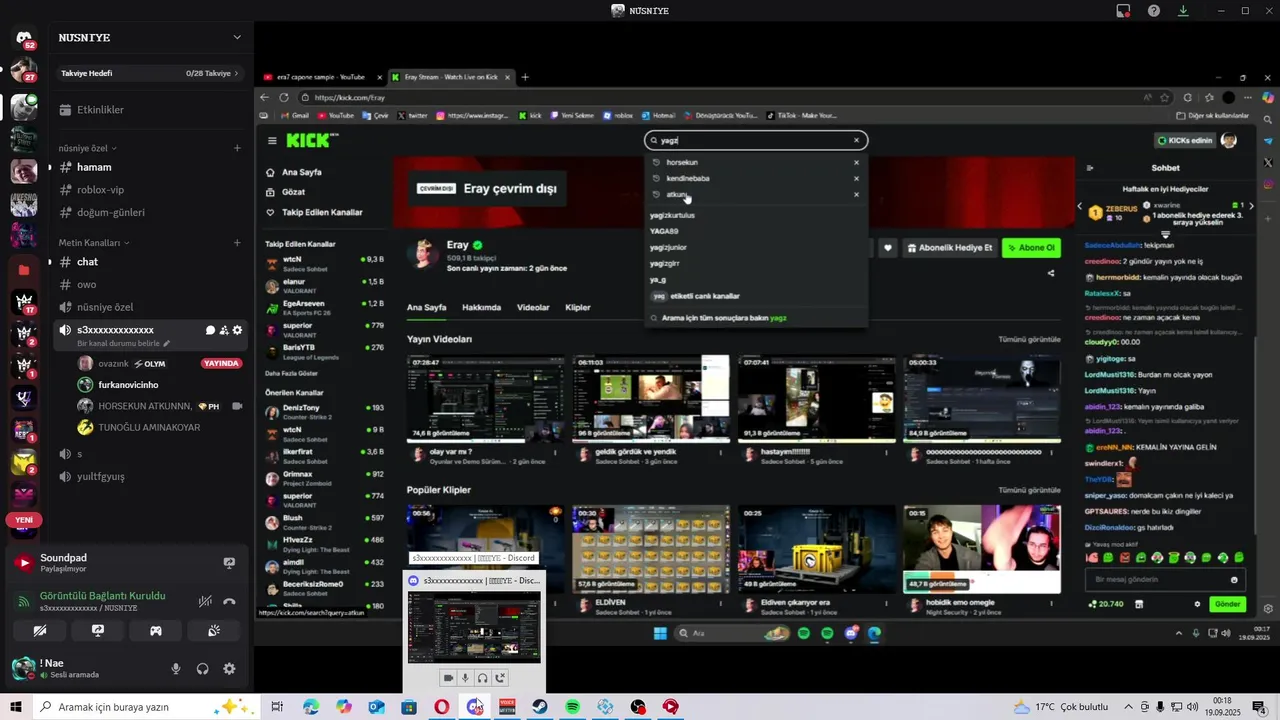Join voice channel named s
This screenshot has height=720, width=1280.
148,454
